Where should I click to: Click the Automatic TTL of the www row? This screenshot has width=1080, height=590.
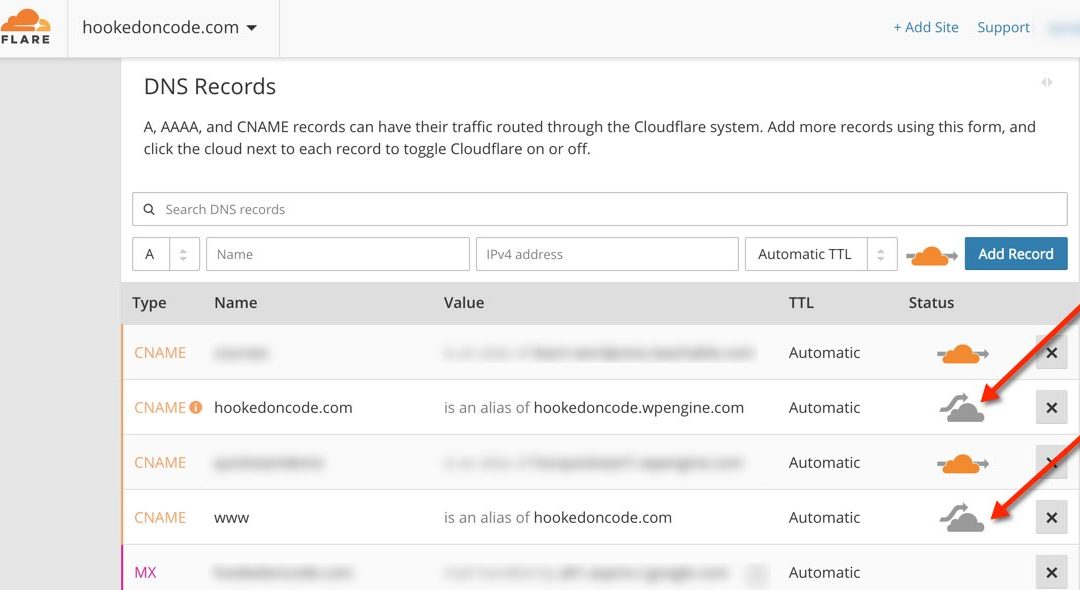click(824, 518)
